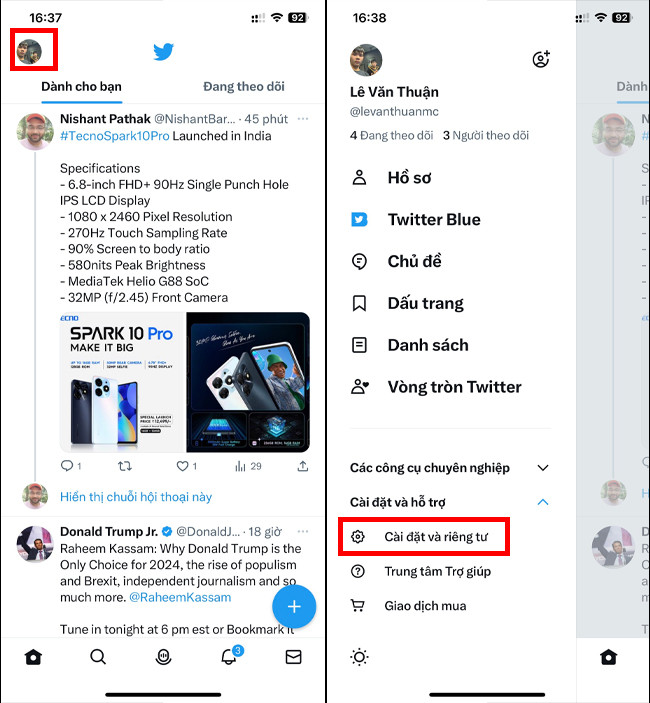Screen dimensions: 650x703
Task: Open profile avatar in top-left corner
Action: coord(29,52)
